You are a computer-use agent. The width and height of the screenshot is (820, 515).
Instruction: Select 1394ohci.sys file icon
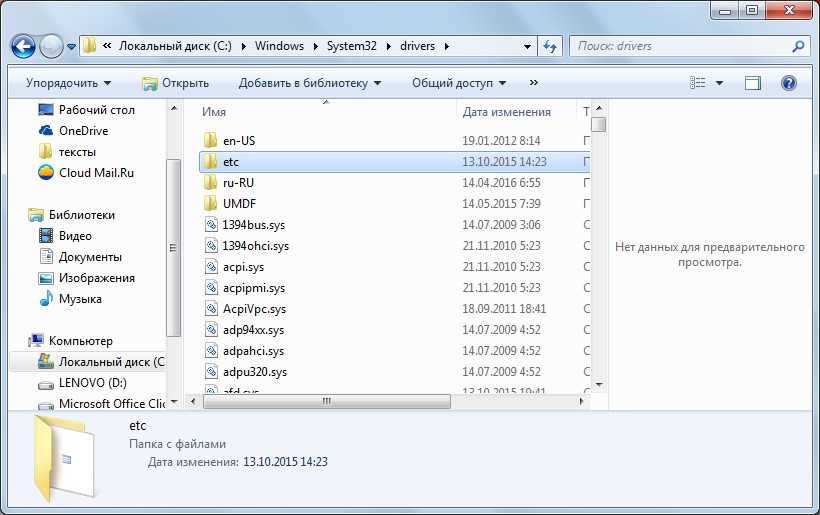(x=211, y=246)
